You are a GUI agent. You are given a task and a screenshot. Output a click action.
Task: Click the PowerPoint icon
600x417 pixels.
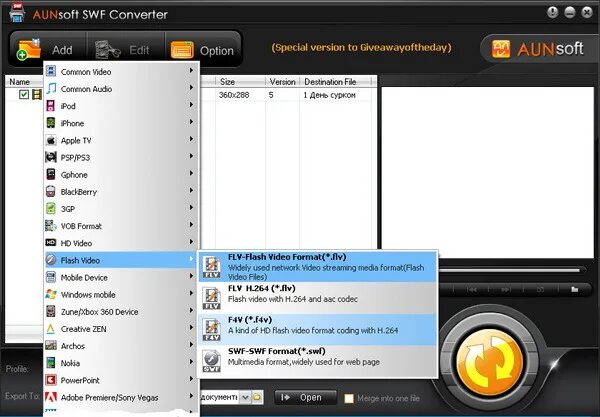[51, 380]
